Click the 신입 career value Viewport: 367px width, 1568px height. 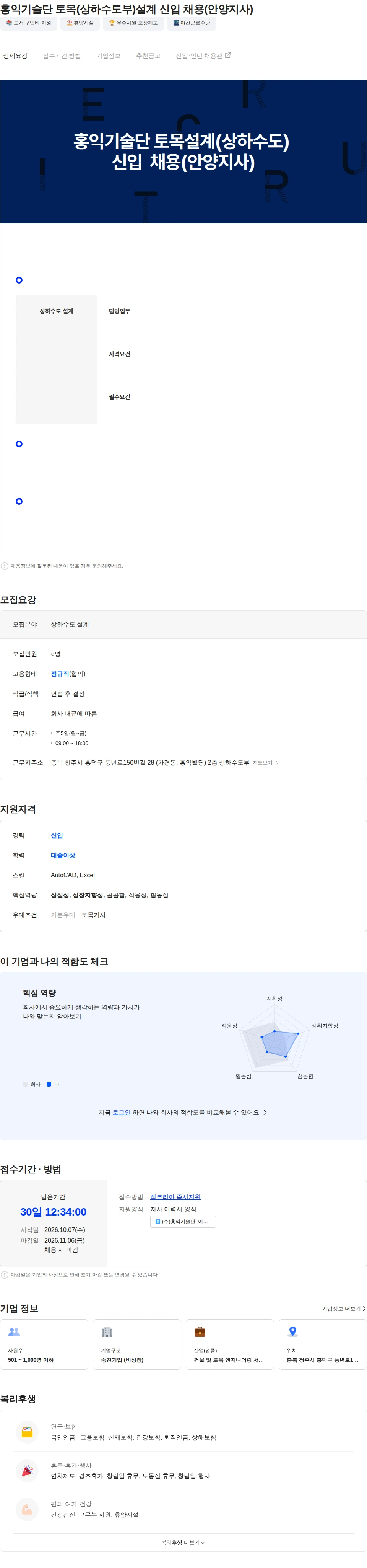pyautogui.click(x=57, y=835)
